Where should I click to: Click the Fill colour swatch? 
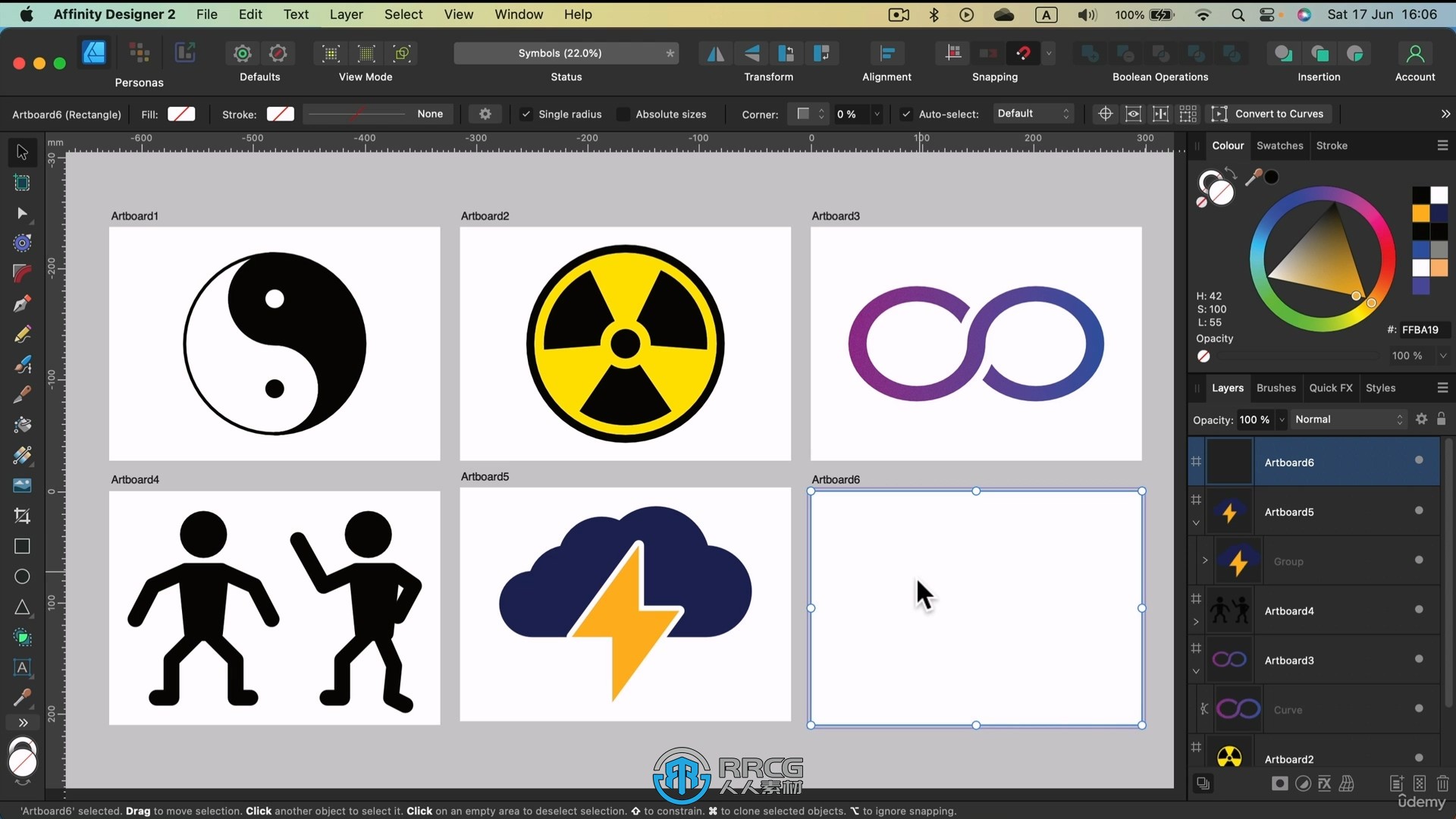(x=181, y=114)
